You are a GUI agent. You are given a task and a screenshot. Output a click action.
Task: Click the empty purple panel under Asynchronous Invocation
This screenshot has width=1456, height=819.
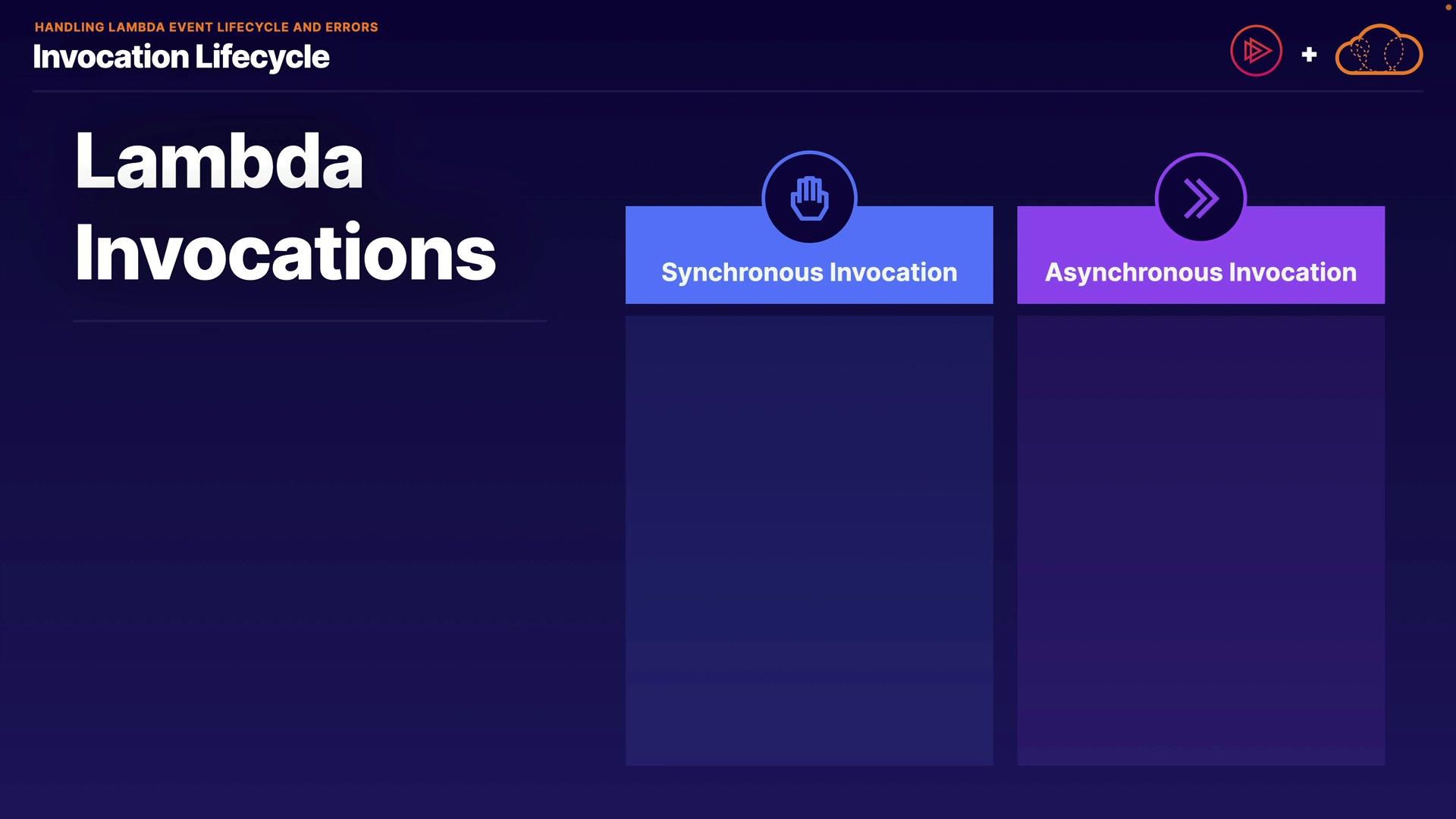click(1200, 540)
